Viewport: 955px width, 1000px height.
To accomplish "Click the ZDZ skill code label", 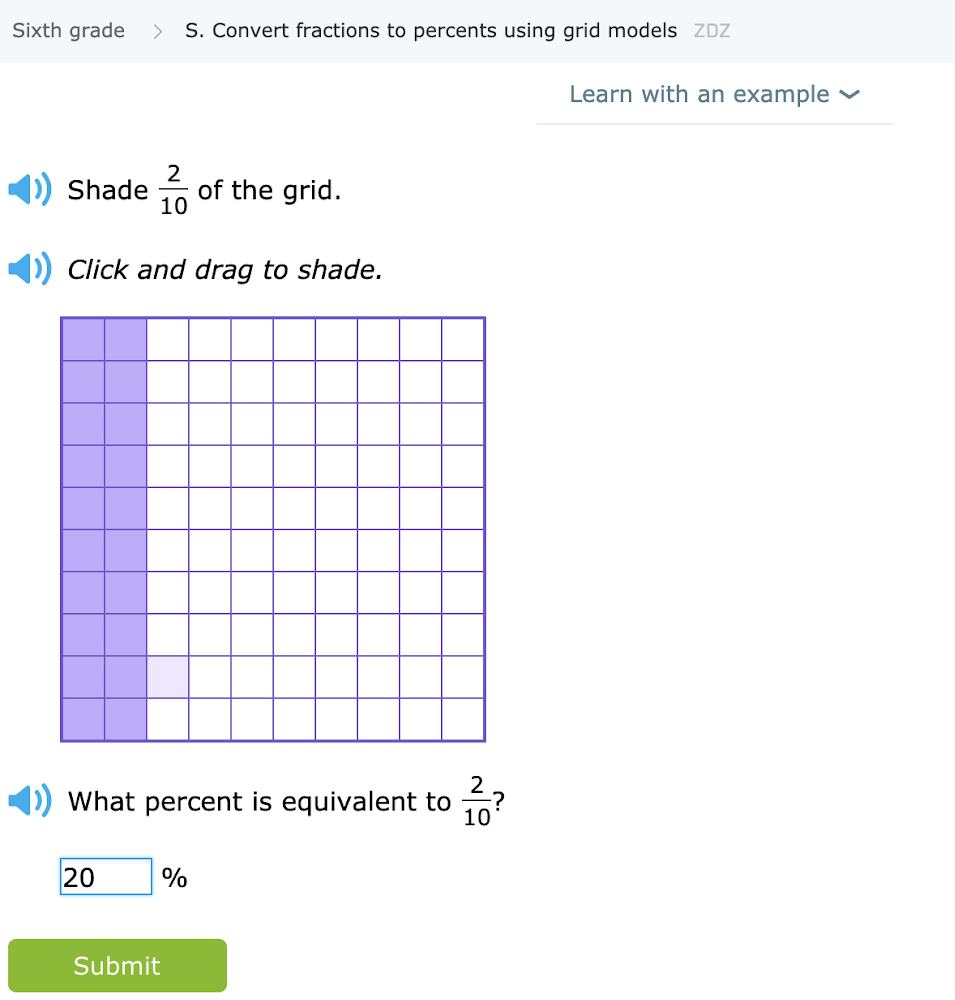I will pos(712,31).
